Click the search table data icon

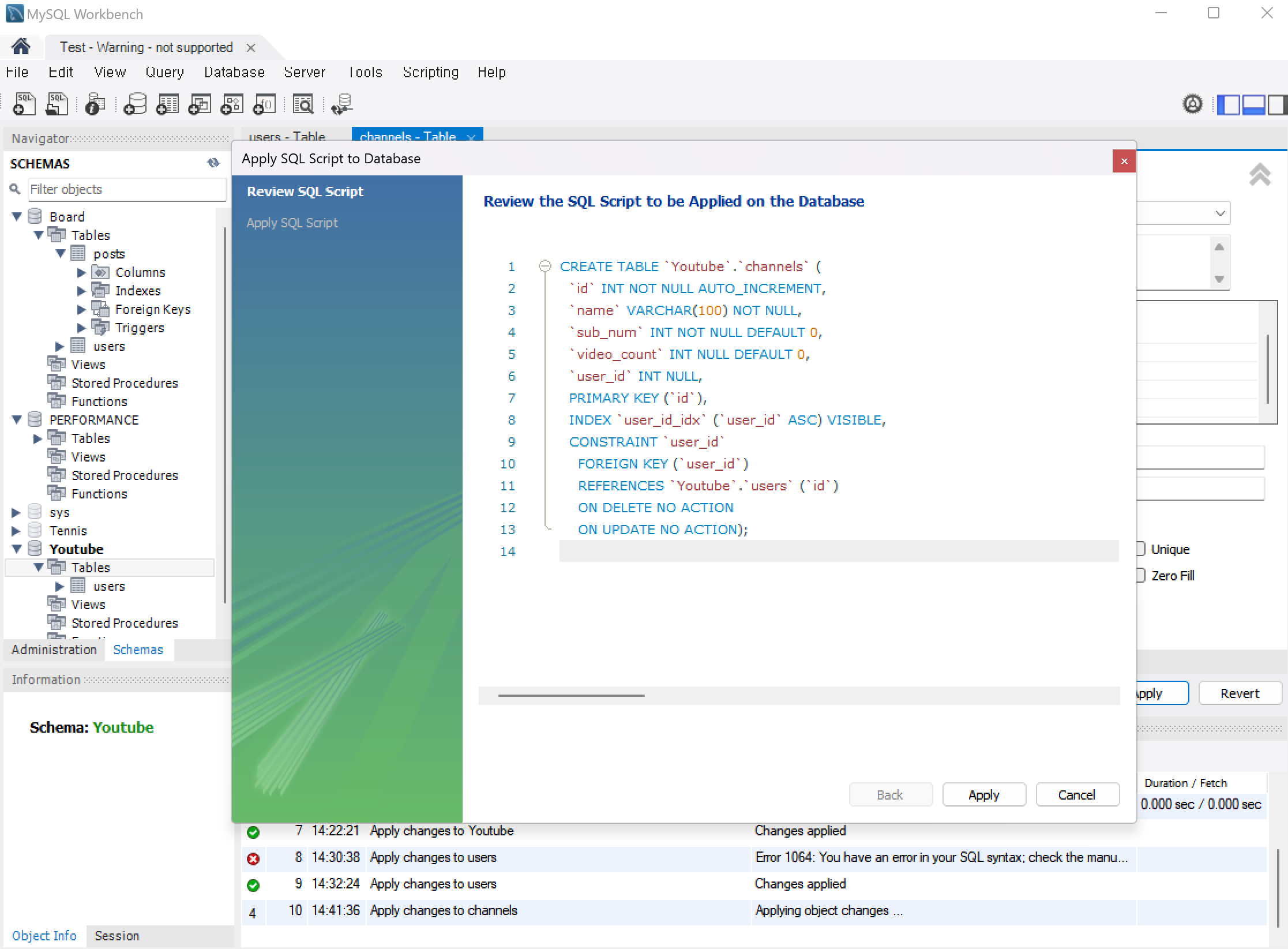click(x=303, y=104)
